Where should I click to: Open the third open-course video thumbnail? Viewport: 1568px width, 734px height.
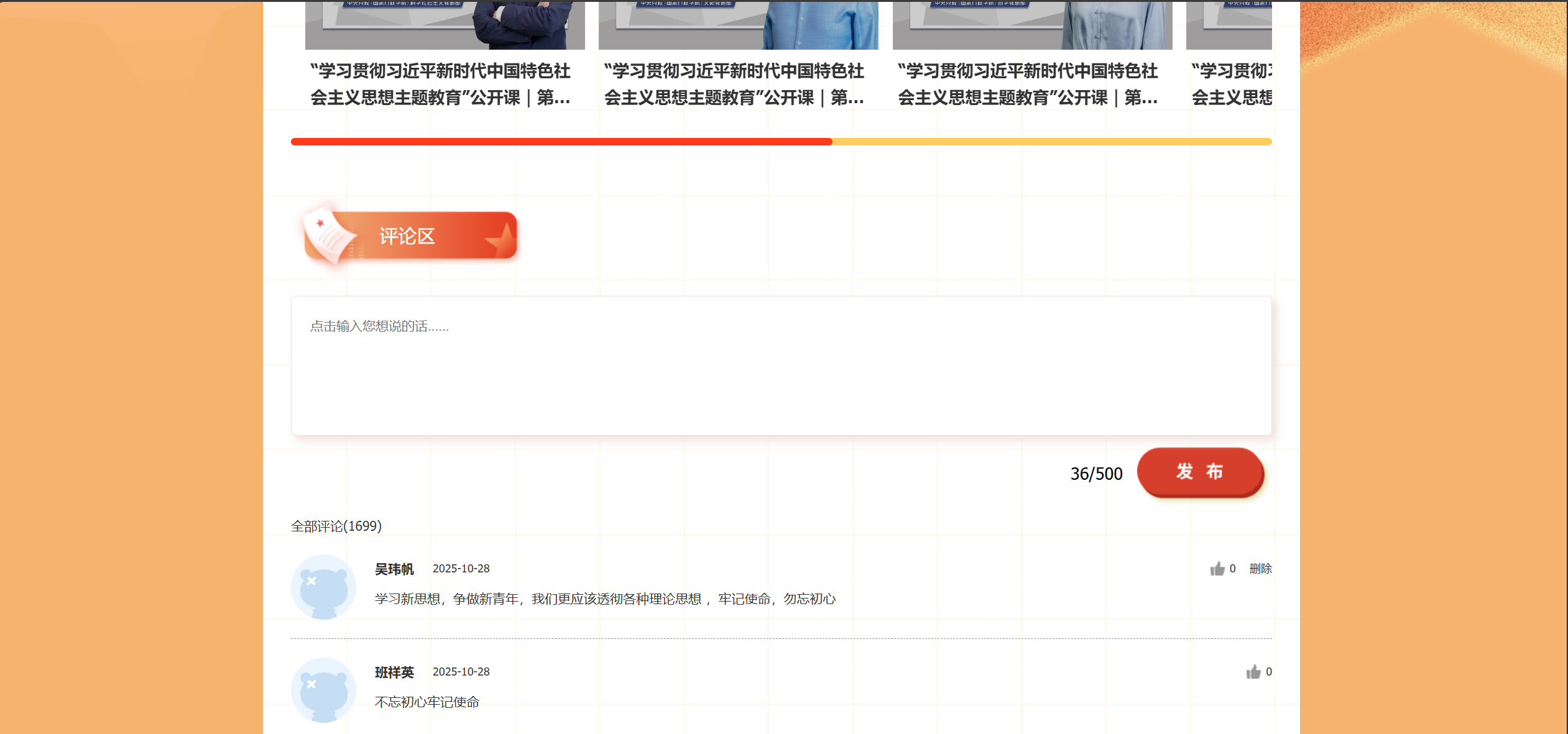[x=1032, y=25]
